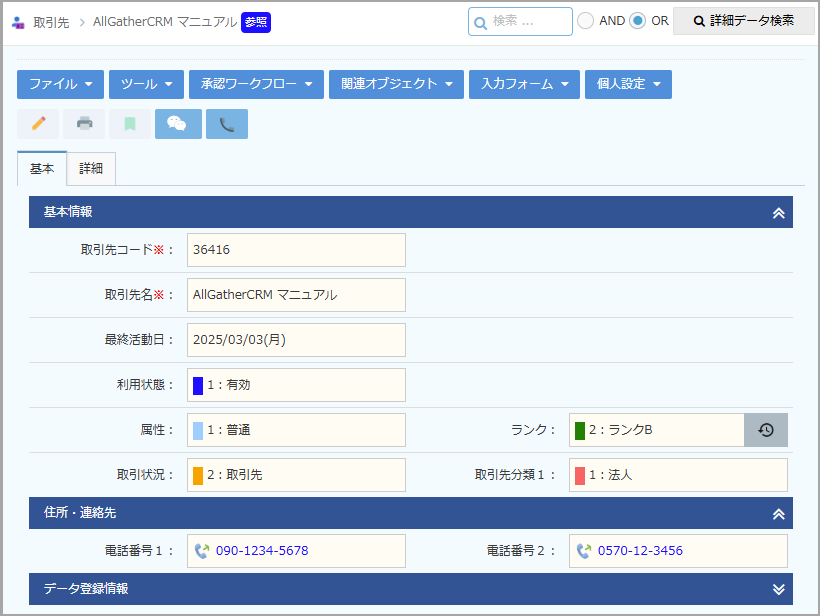Click the printer icon
This screenshot has width=820, height=616.
(x=84, y=124)
